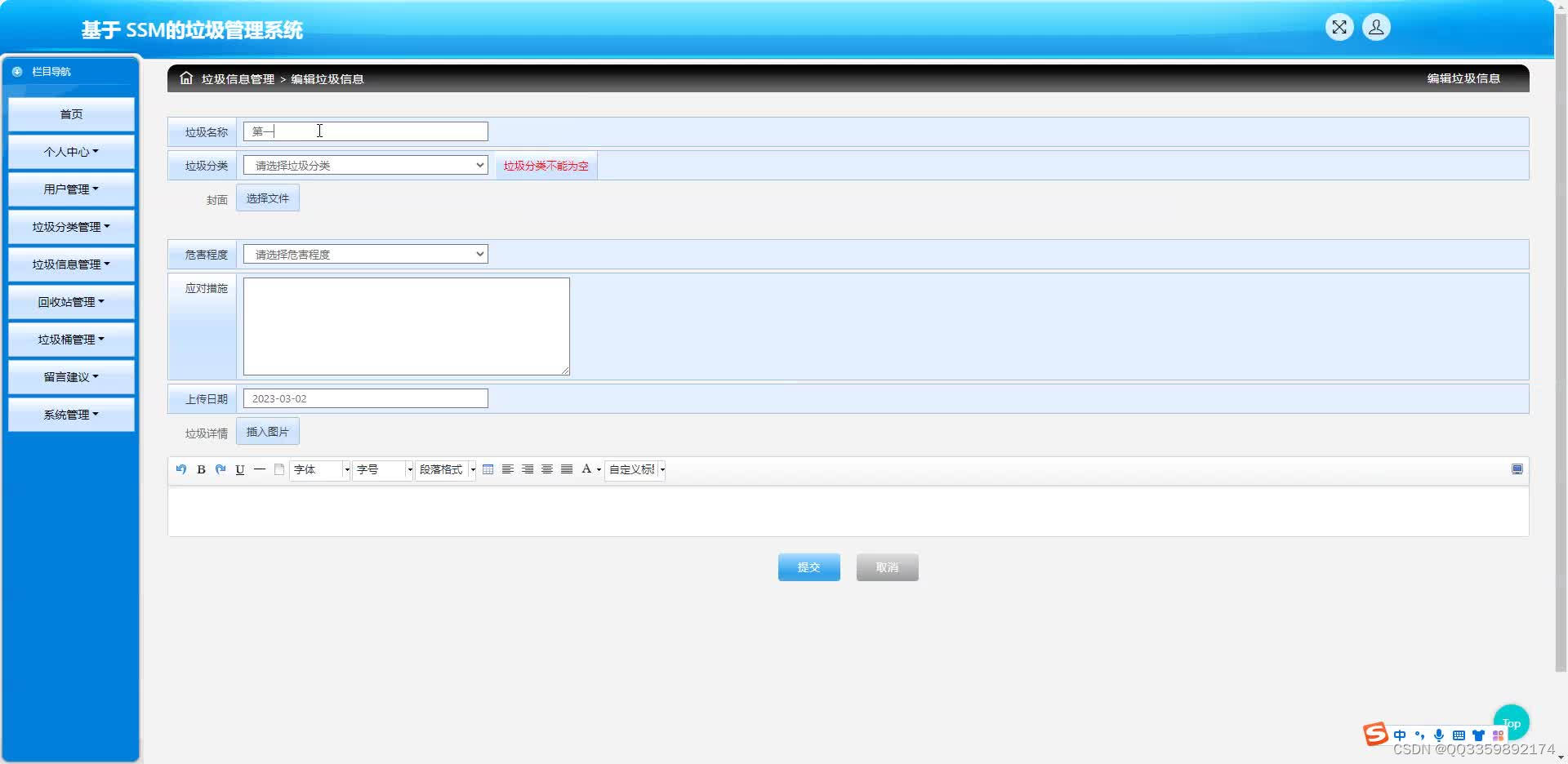Click the 插入图片 button
Viewport: 1568px width, 764px height.
point(268,432)
